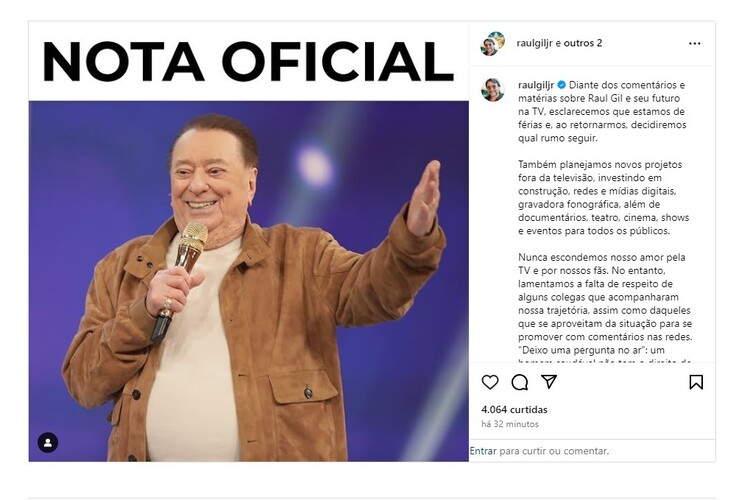The height and width of the screenshot is (500, 750).
Task: Like the post with the heart icon
Action: point(490,382)
